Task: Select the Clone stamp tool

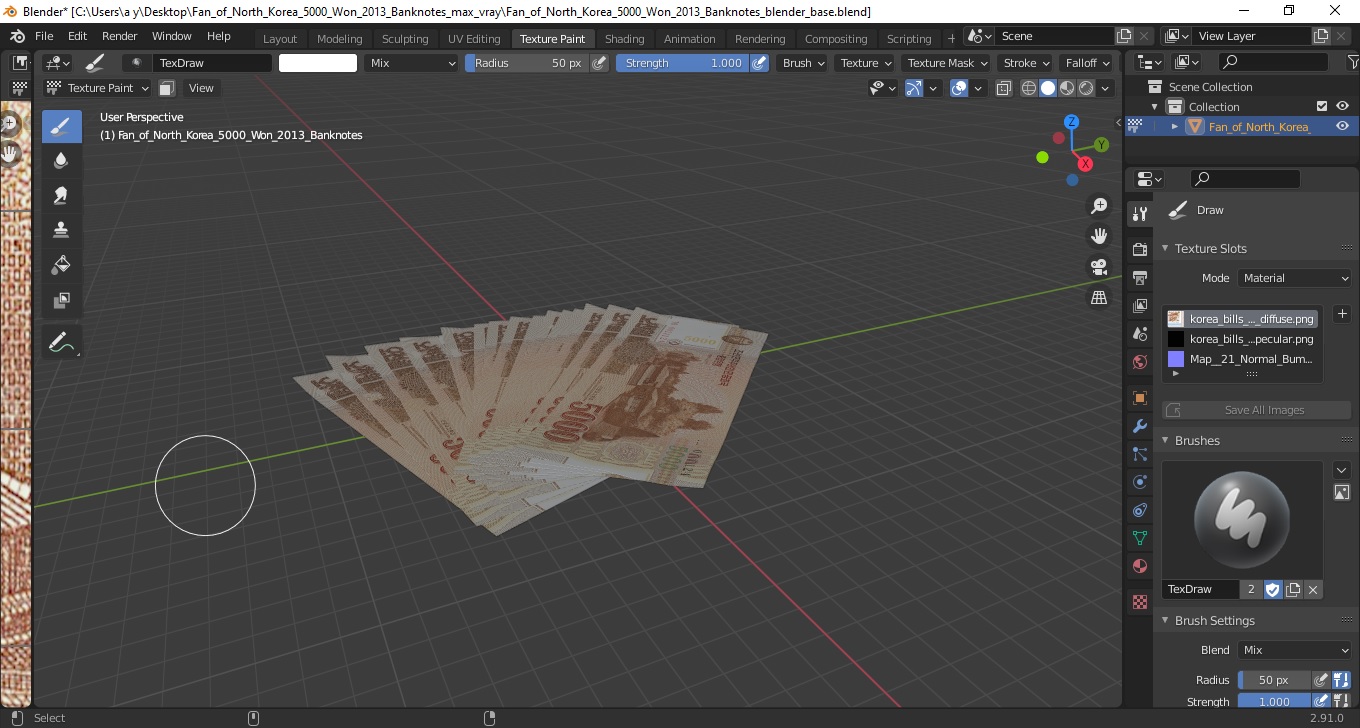Action: (61, 229)
